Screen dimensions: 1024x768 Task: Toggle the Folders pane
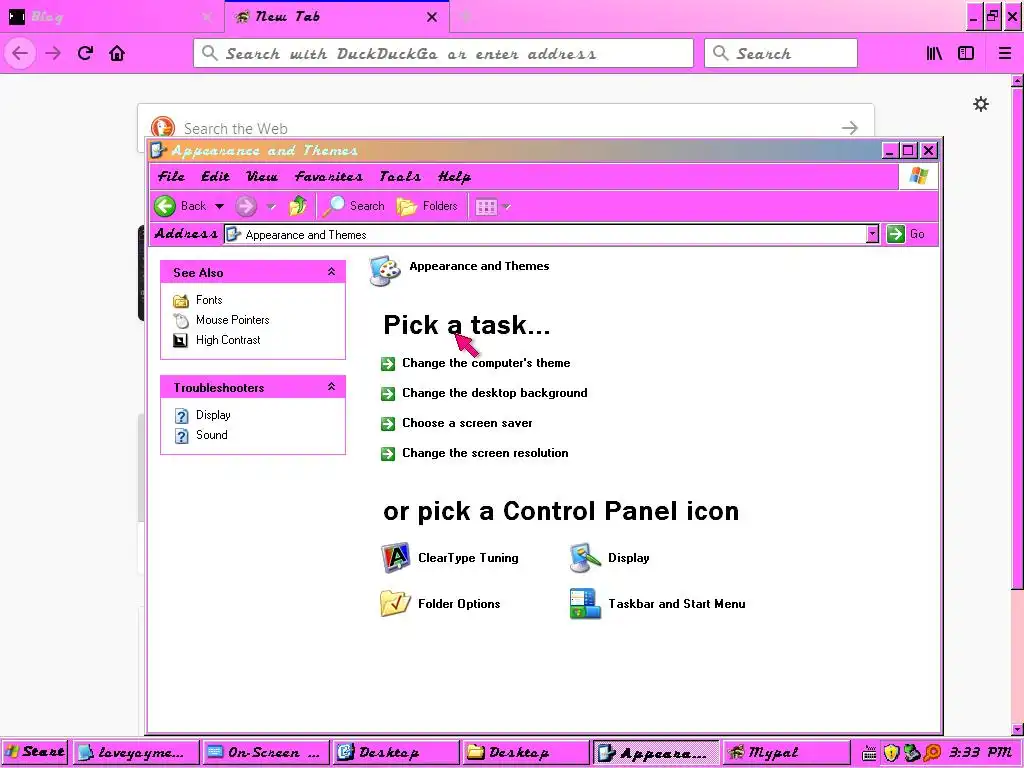point(426,206)
